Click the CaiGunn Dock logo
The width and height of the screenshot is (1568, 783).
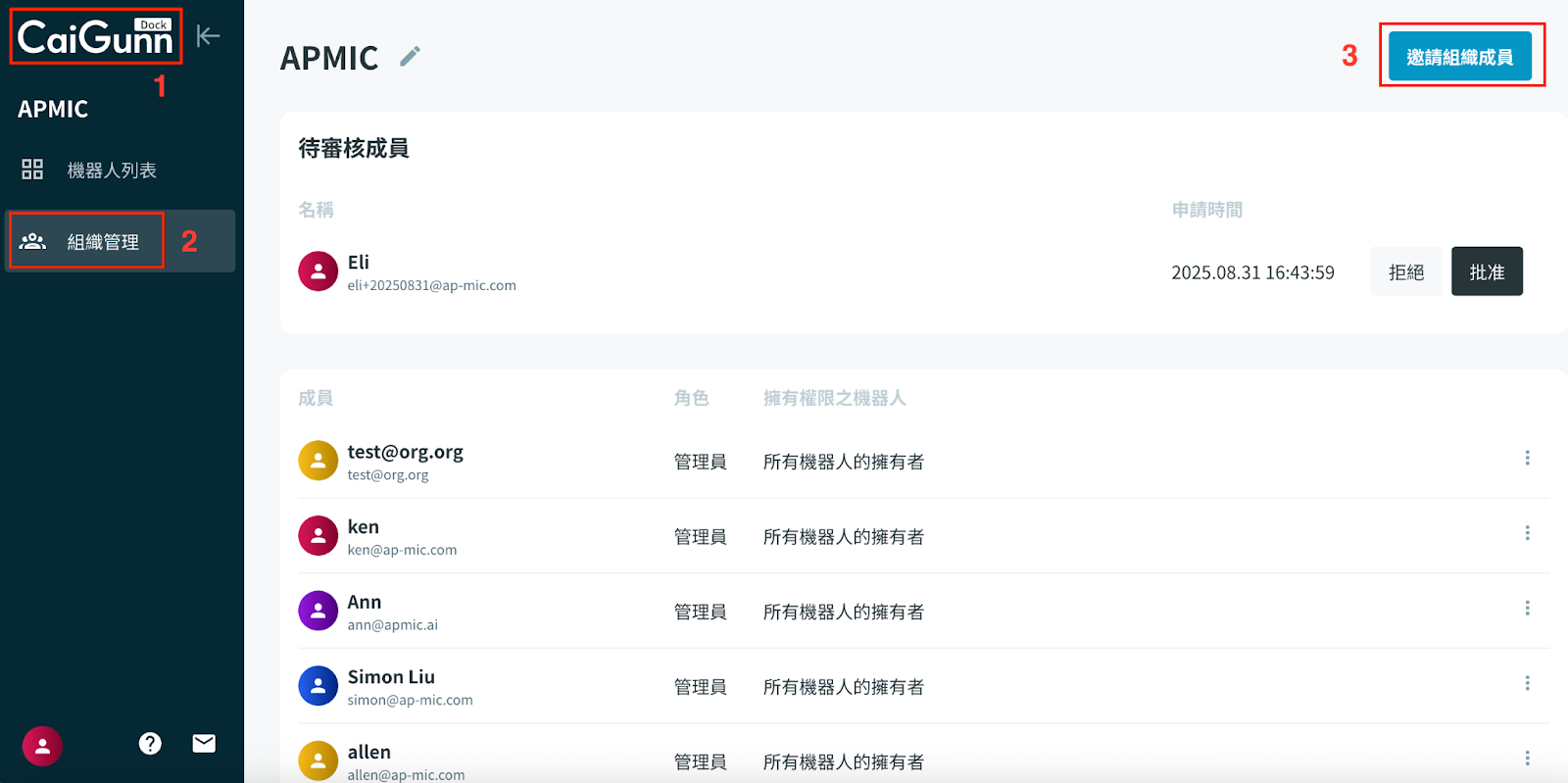95,37
